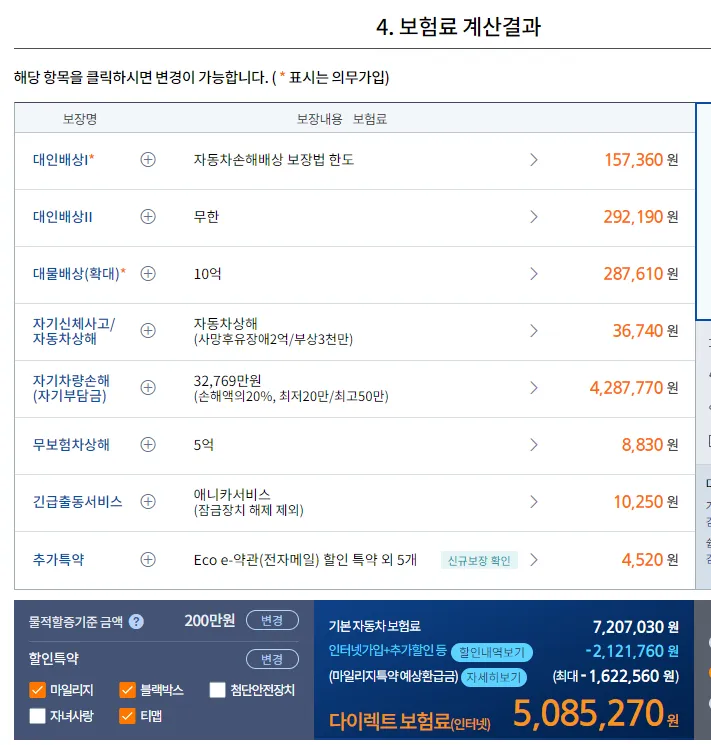Uncheck the 마일리지 discount checkbox
Image resolution: width=711 pixels, height=745 pixels.
[x=37, y=690]
